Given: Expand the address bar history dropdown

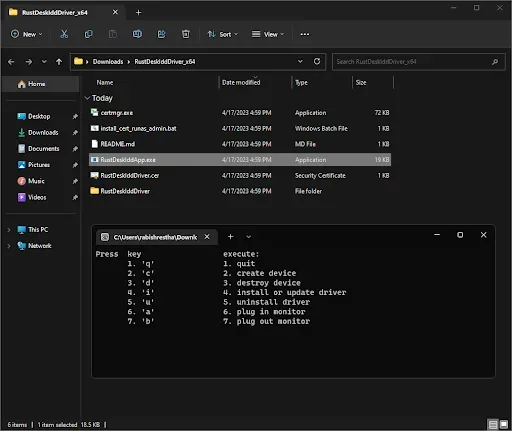Looking at the screenshot, I should pyautogui.click(x=300, y=62).
